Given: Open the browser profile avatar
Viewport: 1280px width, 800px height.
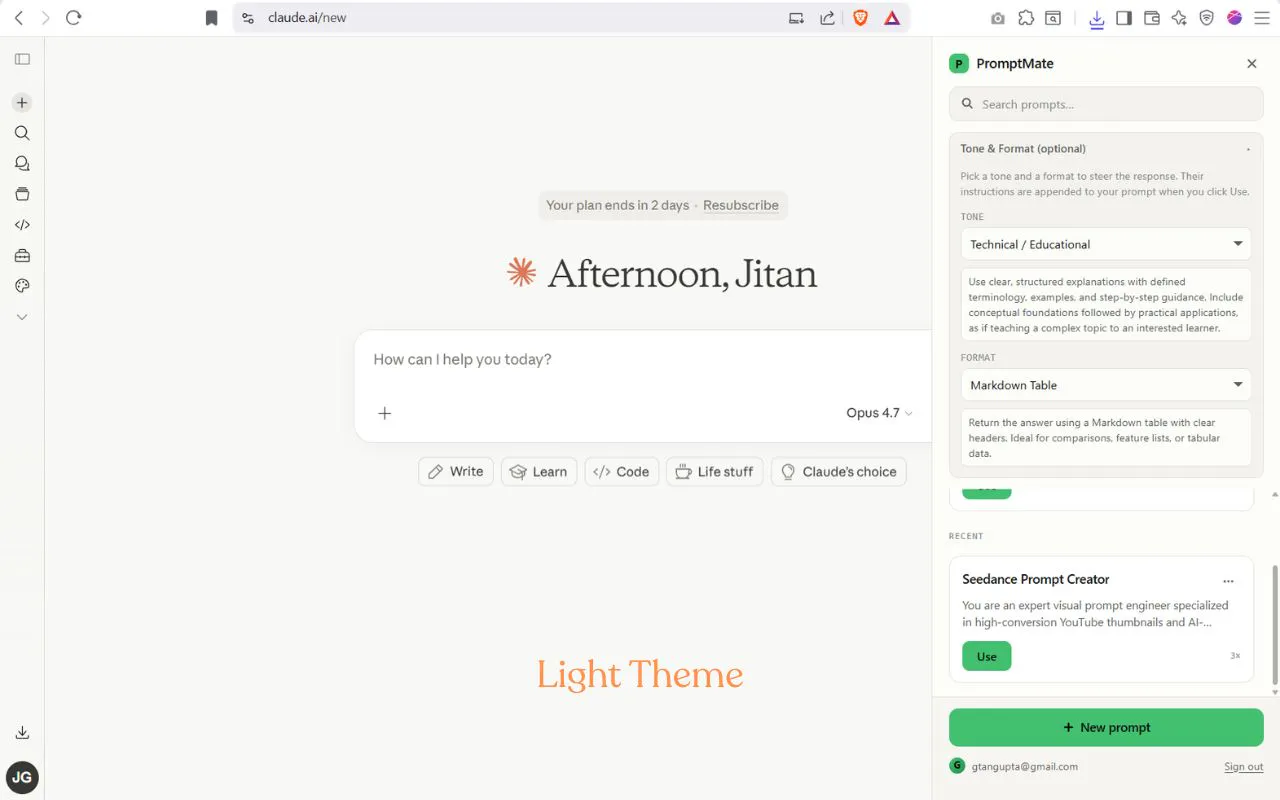Looking at the screenshot, I should tap(1235, 18).
